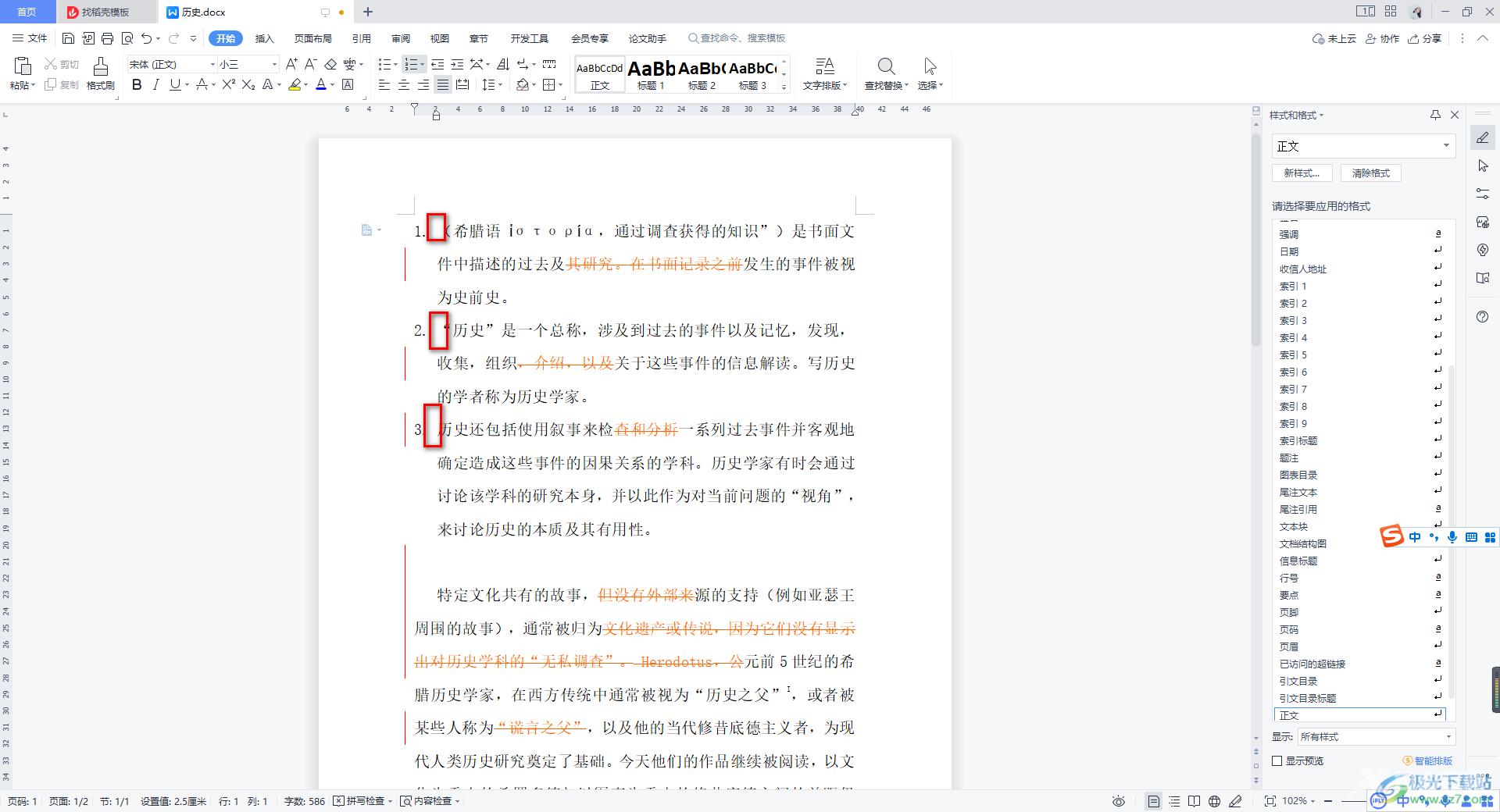Click the 智能排版 link

click(x=1428, y=760)
